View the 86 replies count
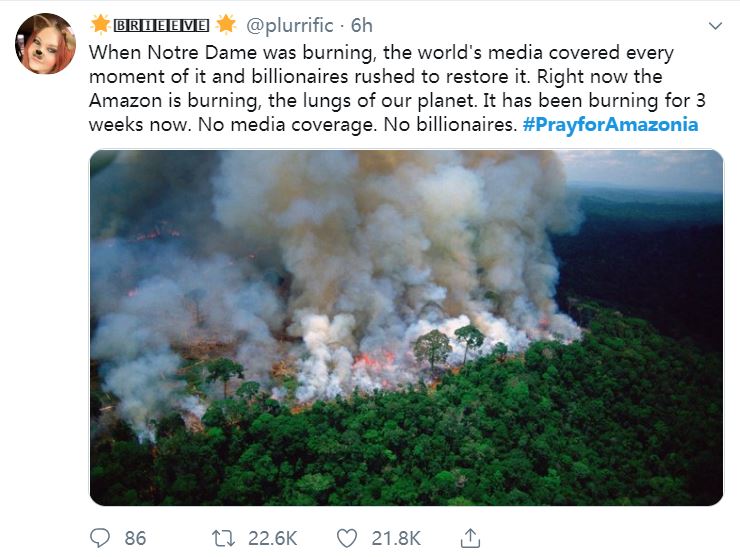This screenshot has width=740, height=557. [135, 538]
